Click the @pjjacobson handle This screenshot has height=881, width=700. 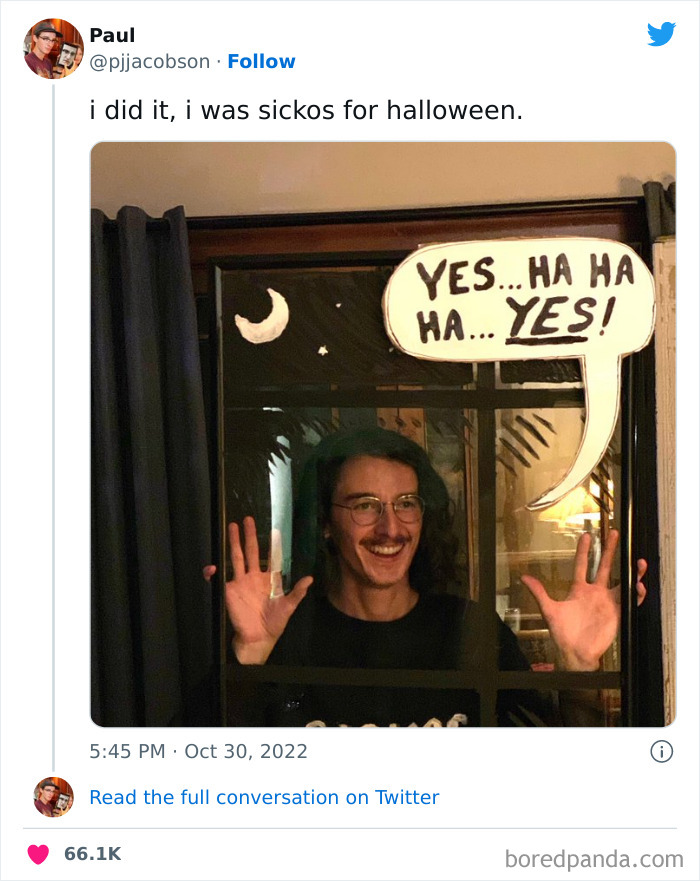click(150, 61)
